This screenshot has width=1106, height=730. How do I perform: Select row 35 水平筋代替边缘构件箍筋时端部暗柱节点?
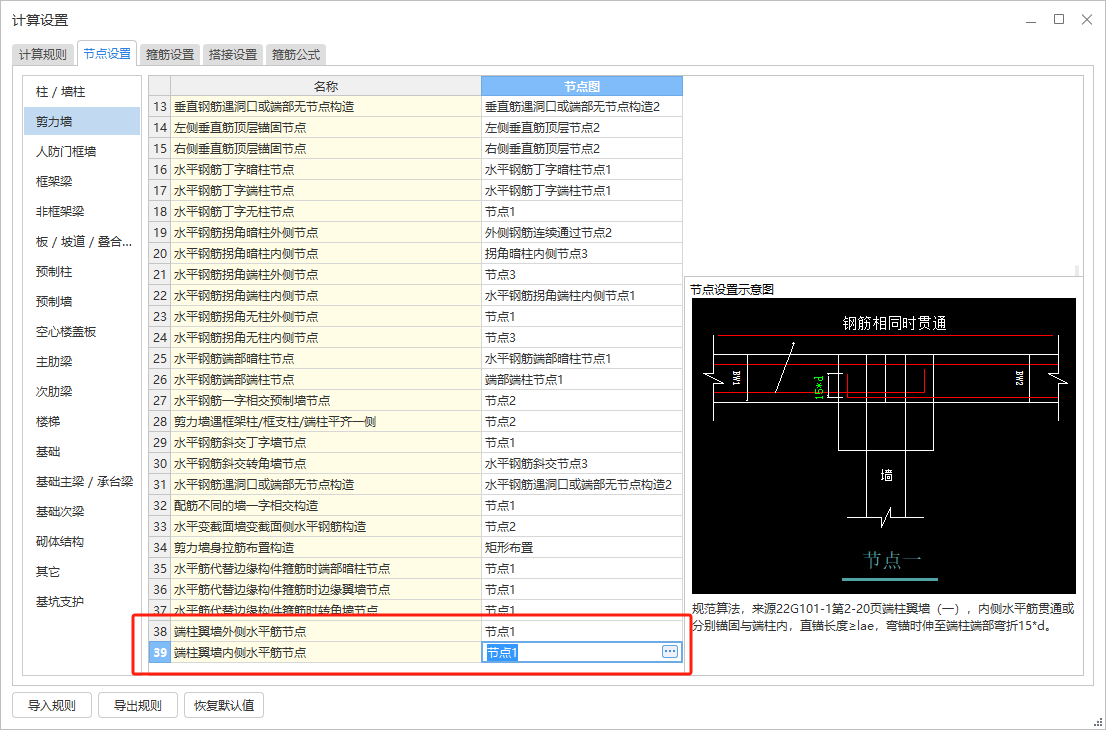coord(326,568)
